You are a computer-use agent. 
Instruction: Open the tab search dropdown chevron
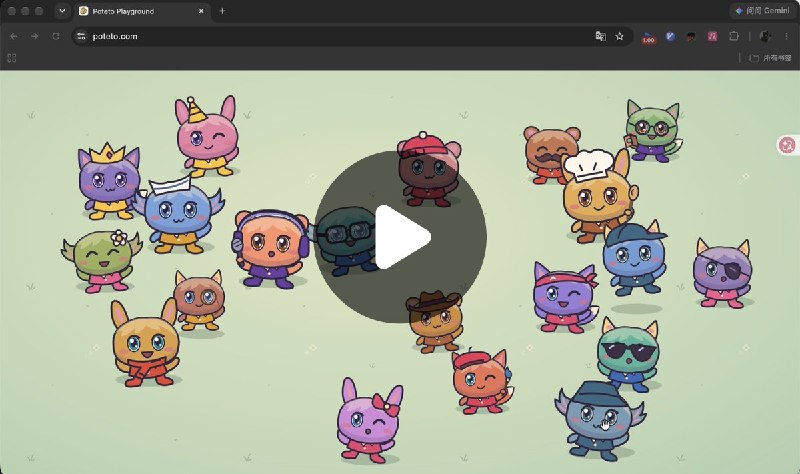click(x=62, y=11)
